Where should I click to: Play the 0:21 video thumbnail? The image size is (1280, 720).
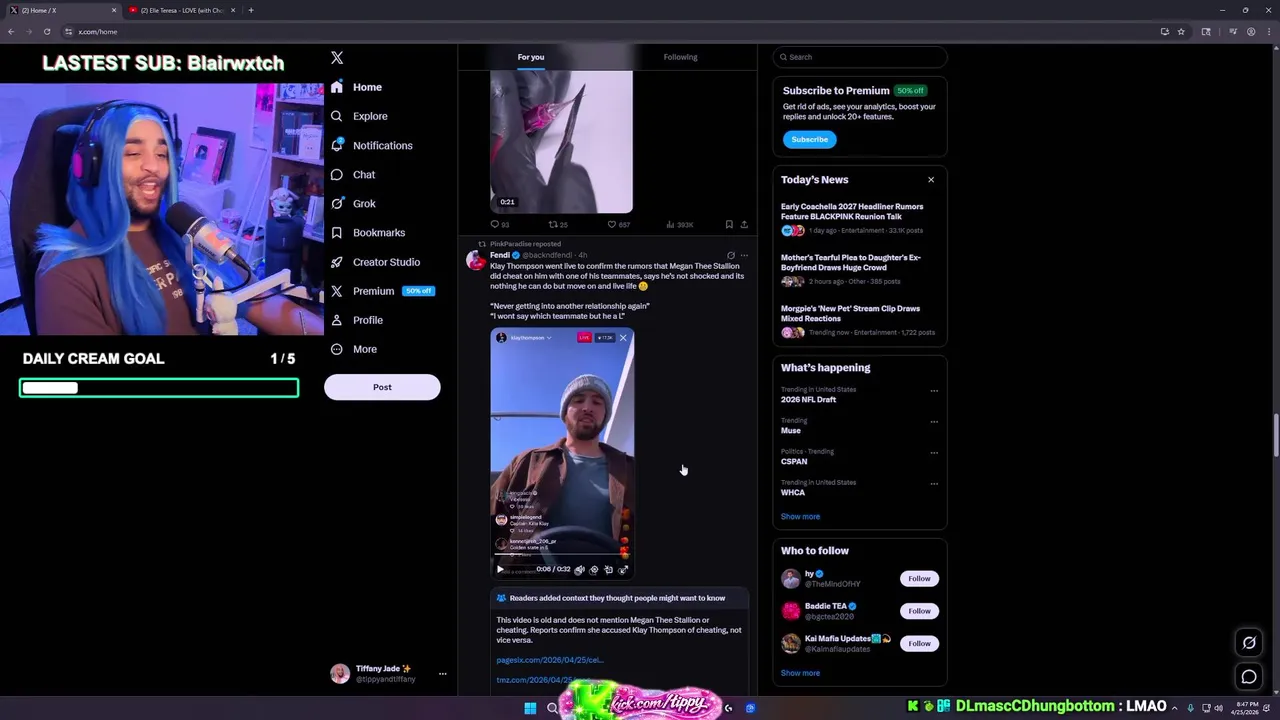pos(561,141)
